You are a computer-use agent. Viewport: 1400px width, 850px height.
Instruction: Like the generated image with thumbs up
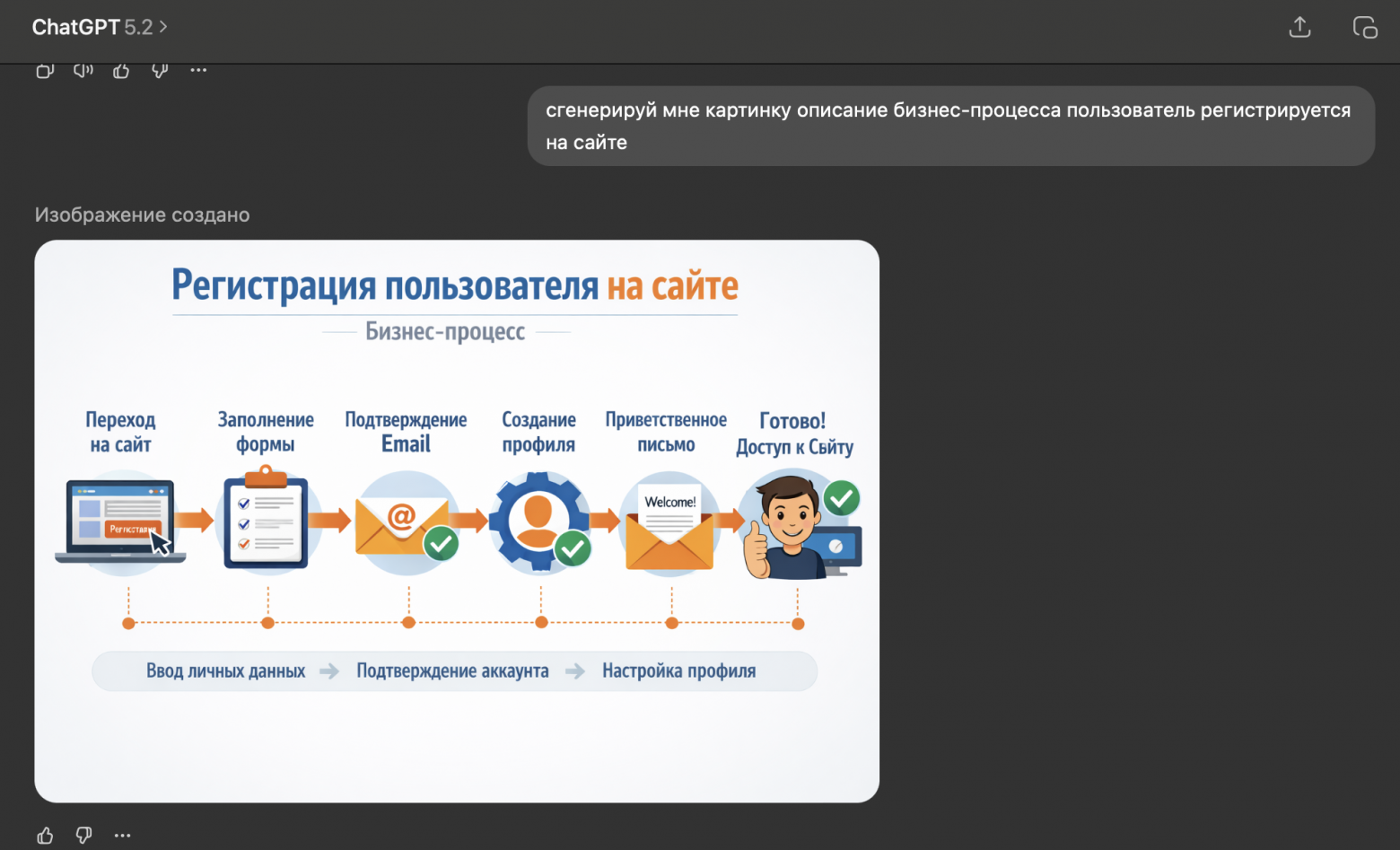44,835
